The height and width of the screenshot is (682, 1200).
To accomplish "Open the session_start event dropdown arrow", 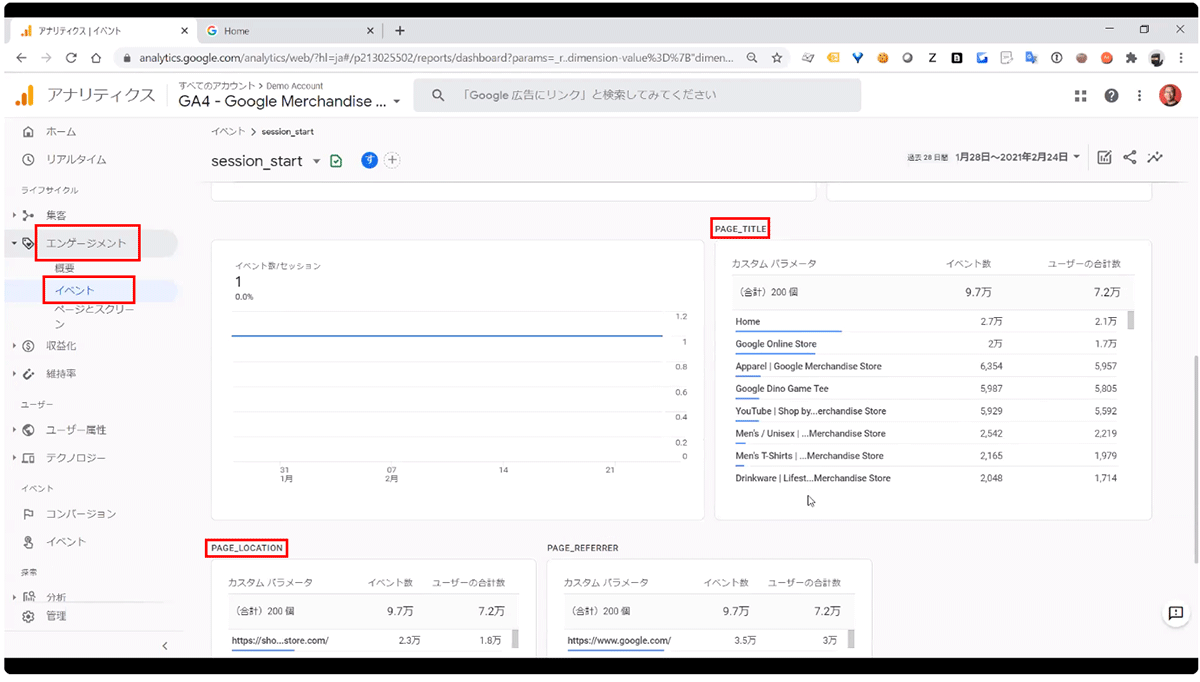I will (317, 161).
